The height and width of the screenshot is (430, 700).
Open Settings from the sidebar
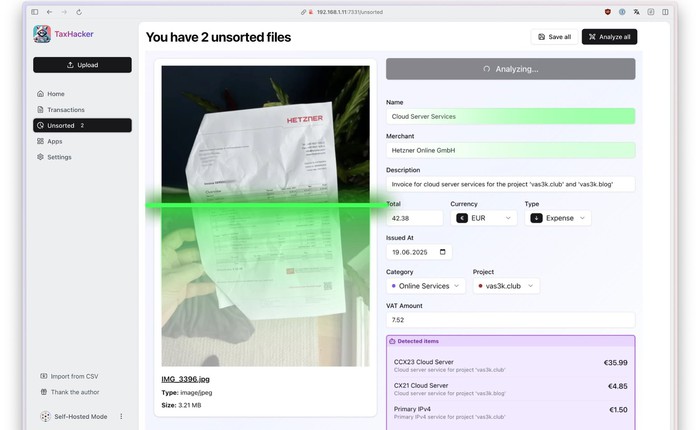tap(59, 157)
